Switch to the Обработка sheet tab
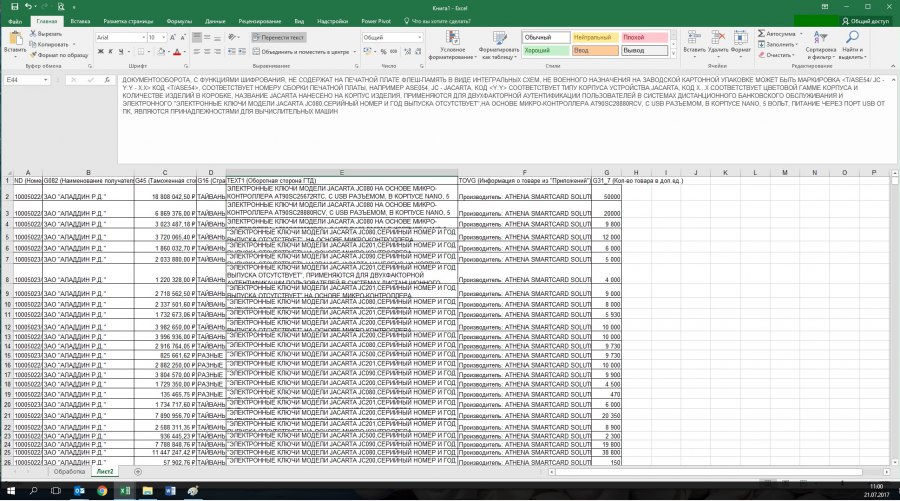Screen dimensions: 900x501 tap(69, 472)
